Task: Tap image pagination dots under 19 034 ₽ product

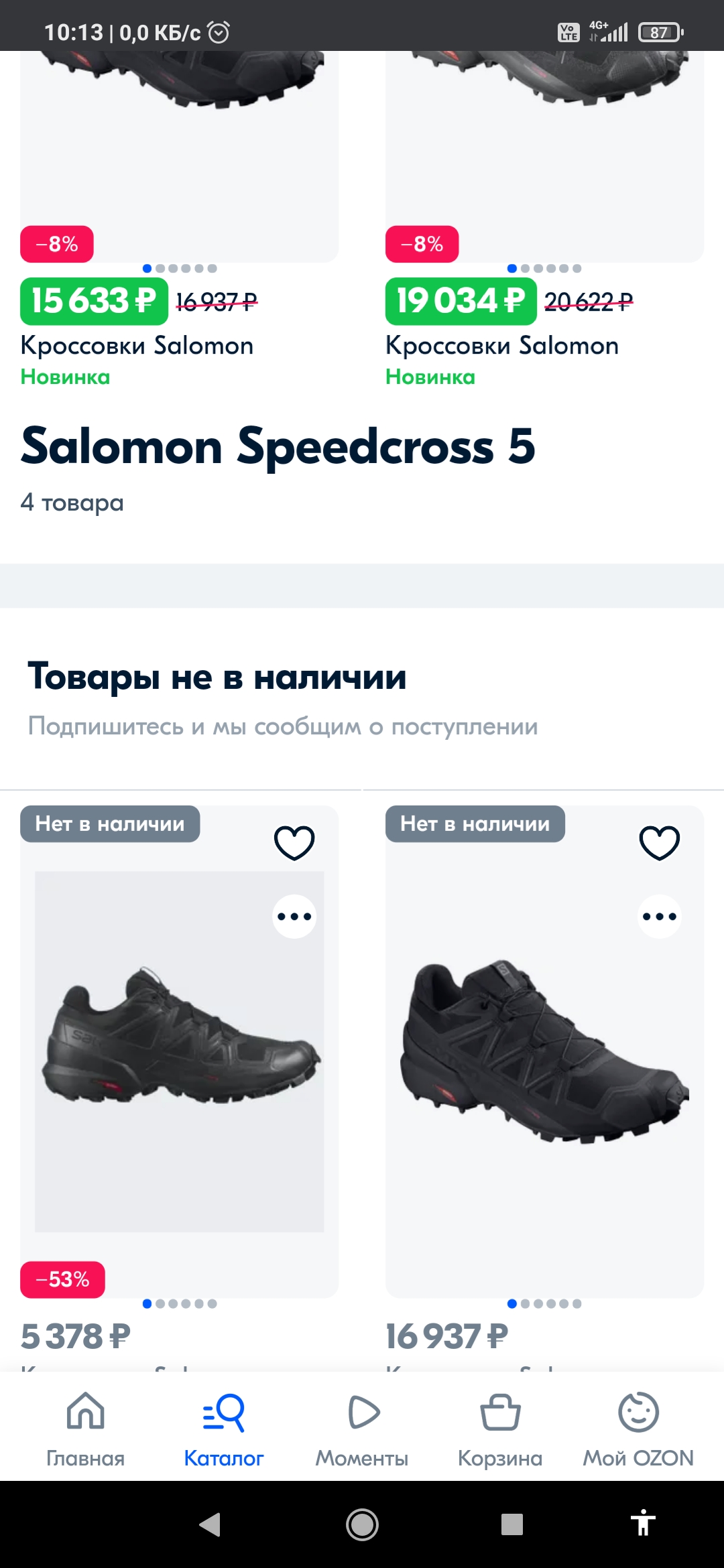Action: pyautogui.click(x=544, y=269)
